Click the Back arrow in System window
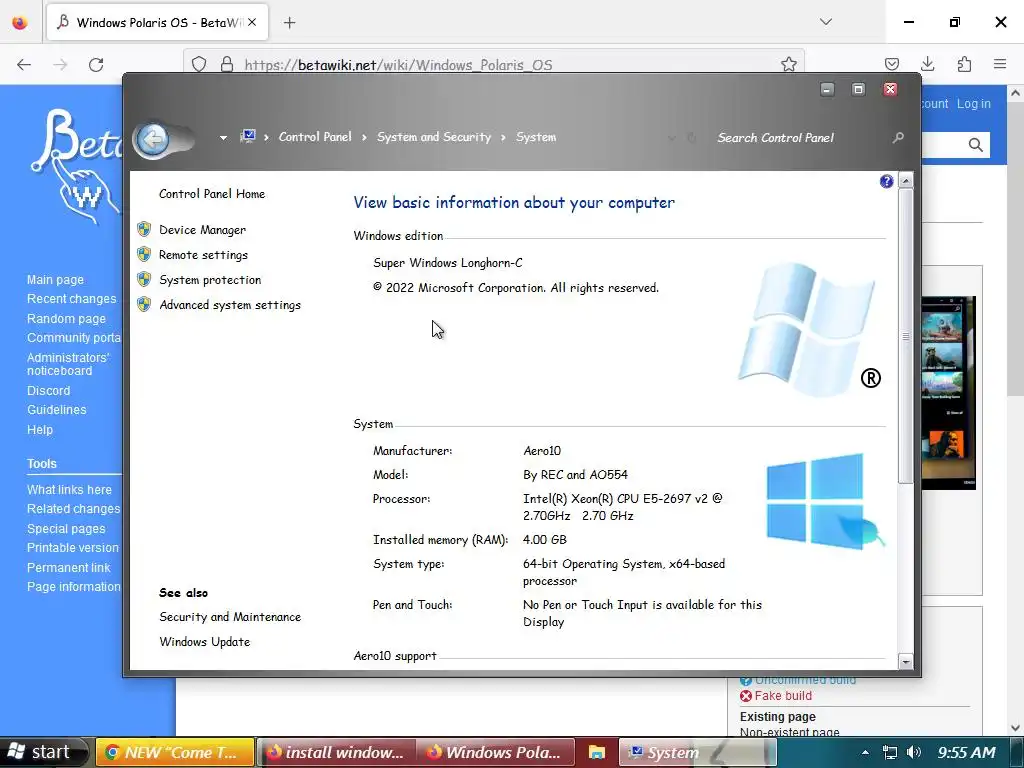Screen dimensions: 1024x768 point(153,138)
